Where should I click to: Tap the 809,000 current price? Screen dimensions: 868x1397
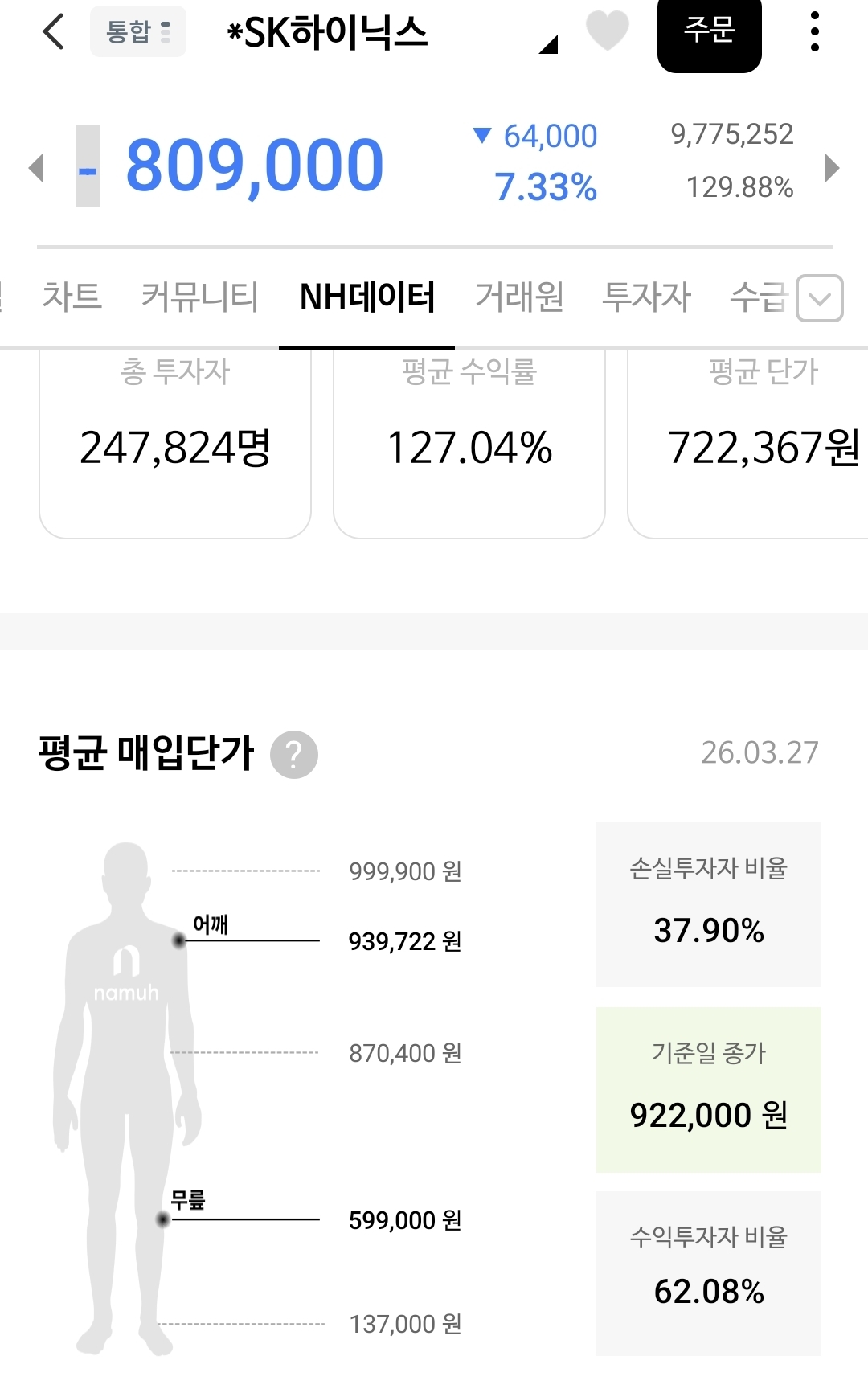point(255,166)
